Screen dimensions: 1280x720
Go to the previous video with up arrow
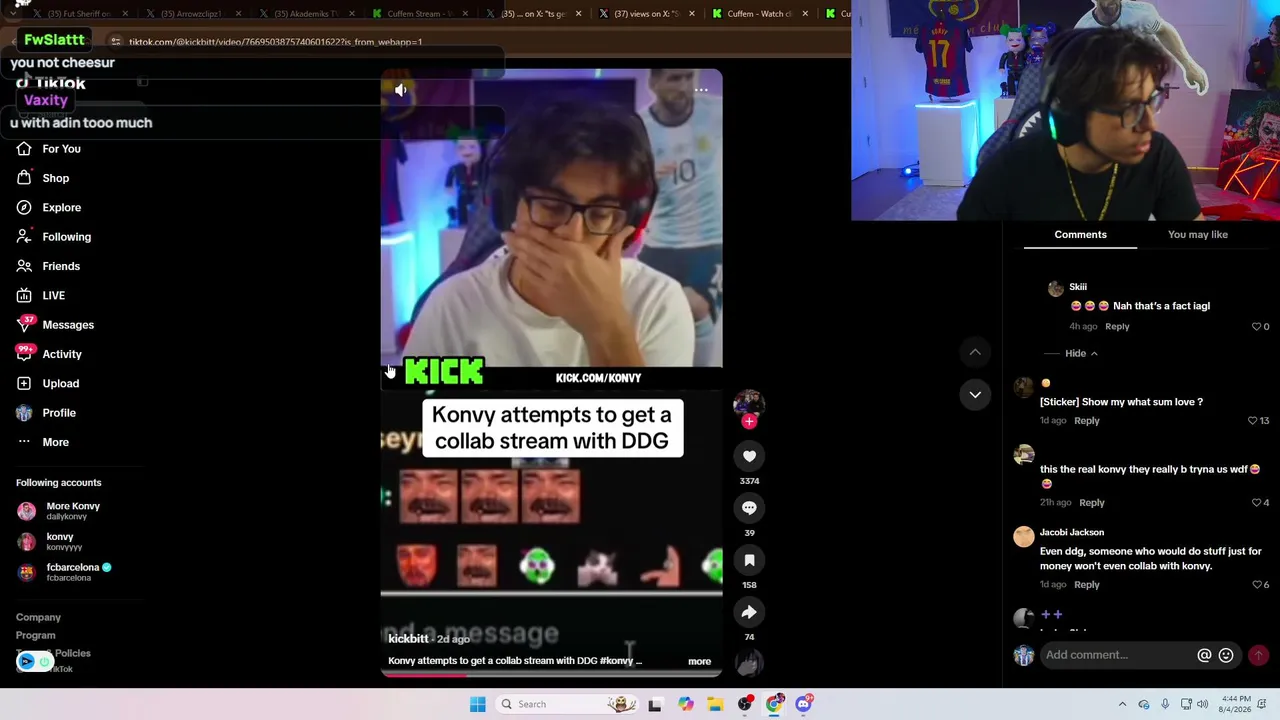click(975, 352)
